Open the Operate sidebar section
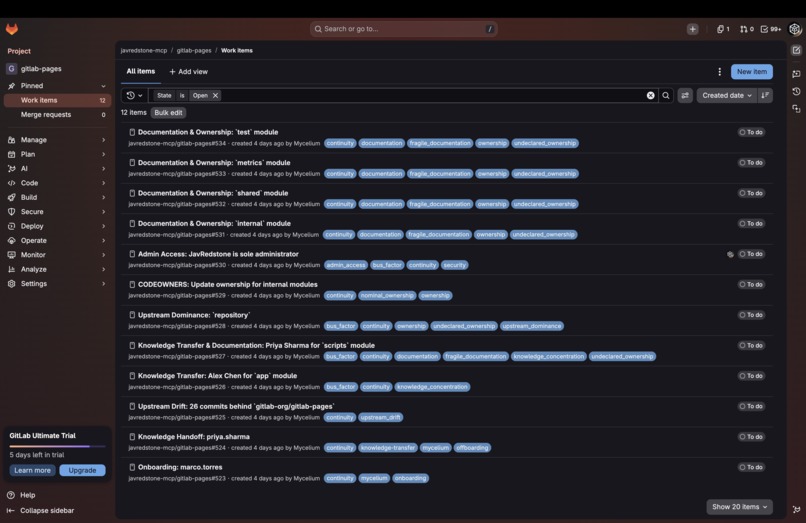Viewport: 806px width, 523px height. 57,240
